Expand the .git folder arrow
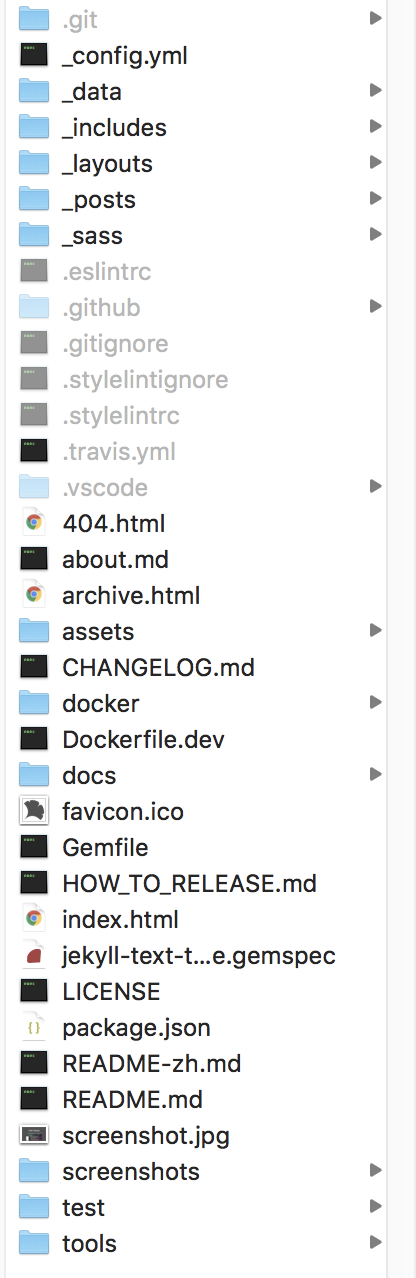This screenshot has width=416, height=1278. point(375,18)
